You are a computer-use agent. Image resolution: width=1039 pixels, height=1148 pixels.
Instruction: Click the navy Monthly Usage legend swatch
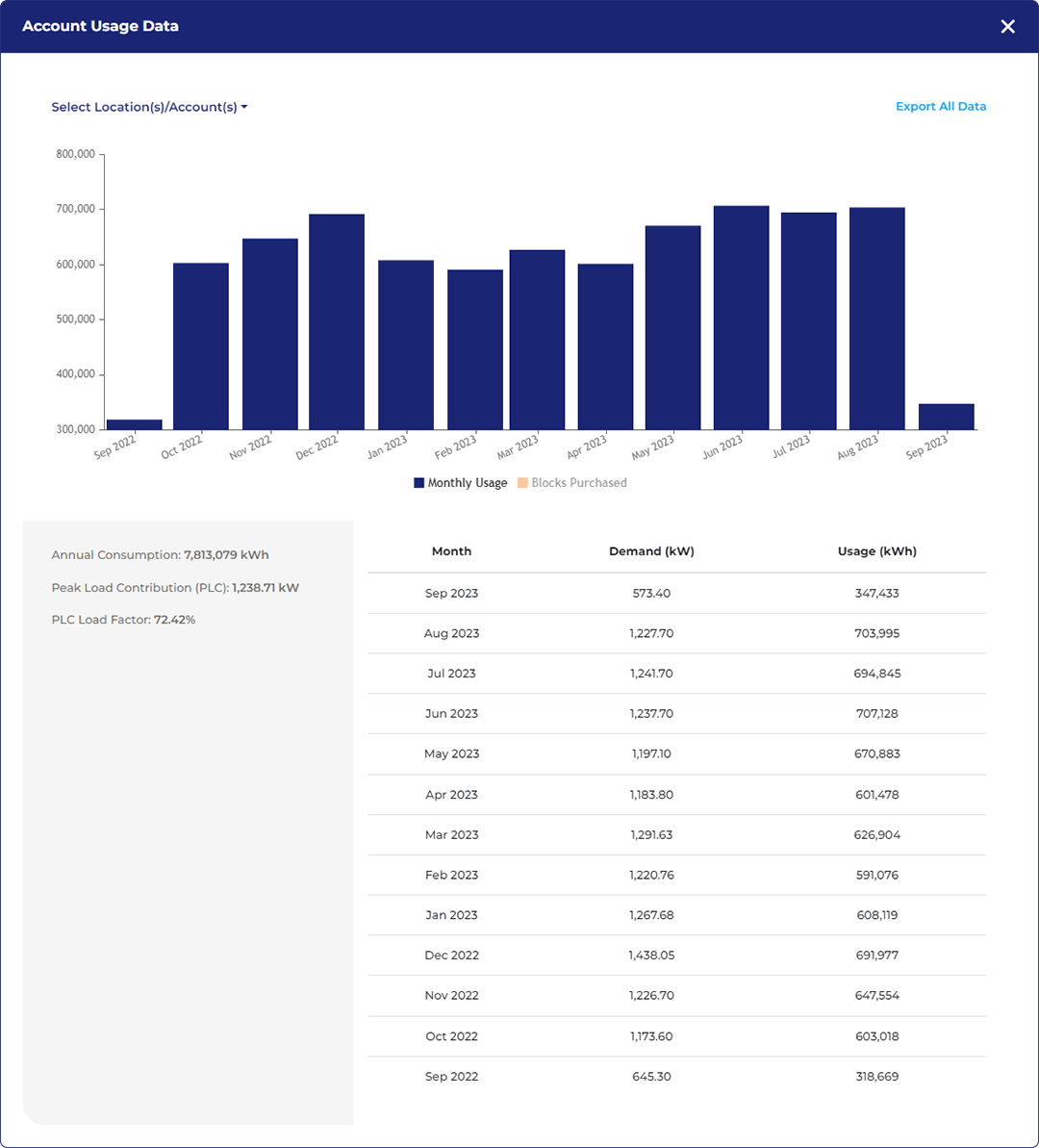tap(419, 483)
